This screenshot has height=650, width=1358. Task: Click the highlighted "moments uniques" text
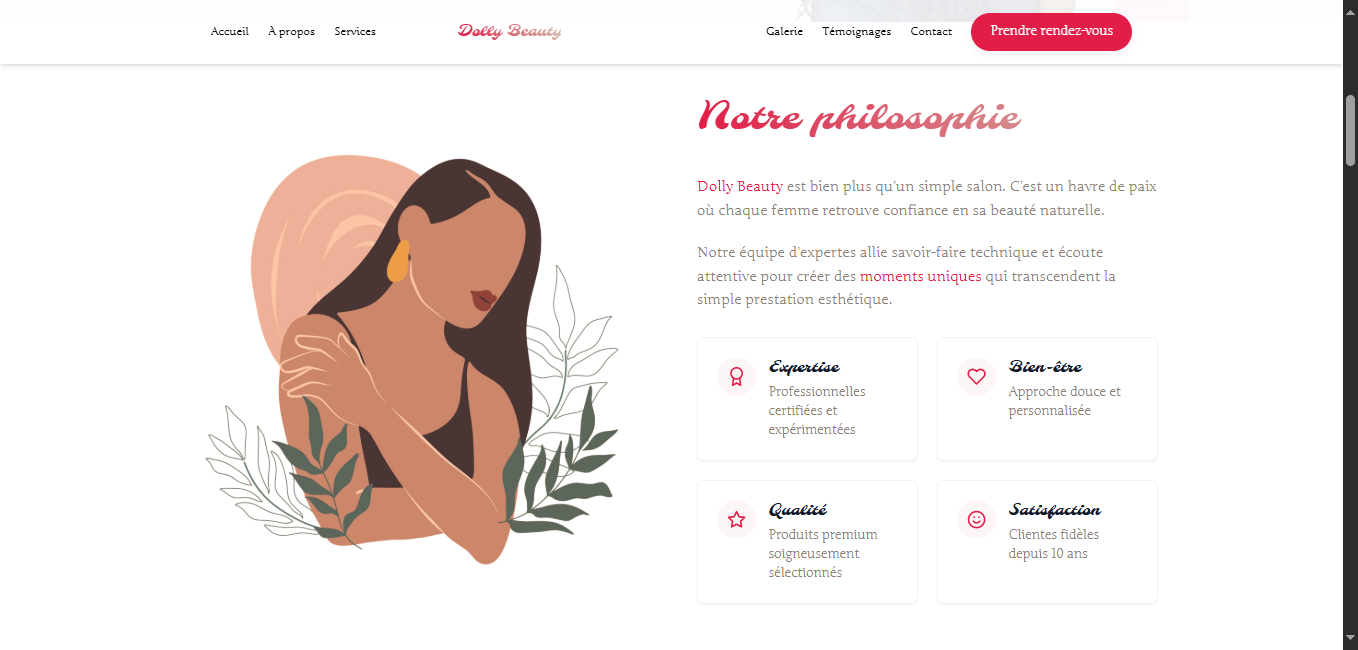tap(921, 276)
